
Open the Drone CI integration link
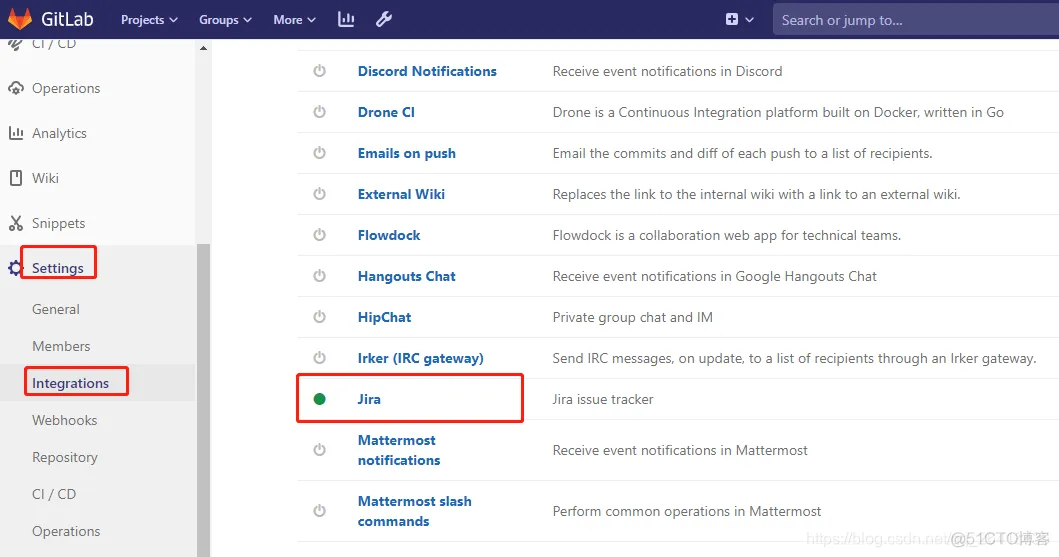(386, 112)
